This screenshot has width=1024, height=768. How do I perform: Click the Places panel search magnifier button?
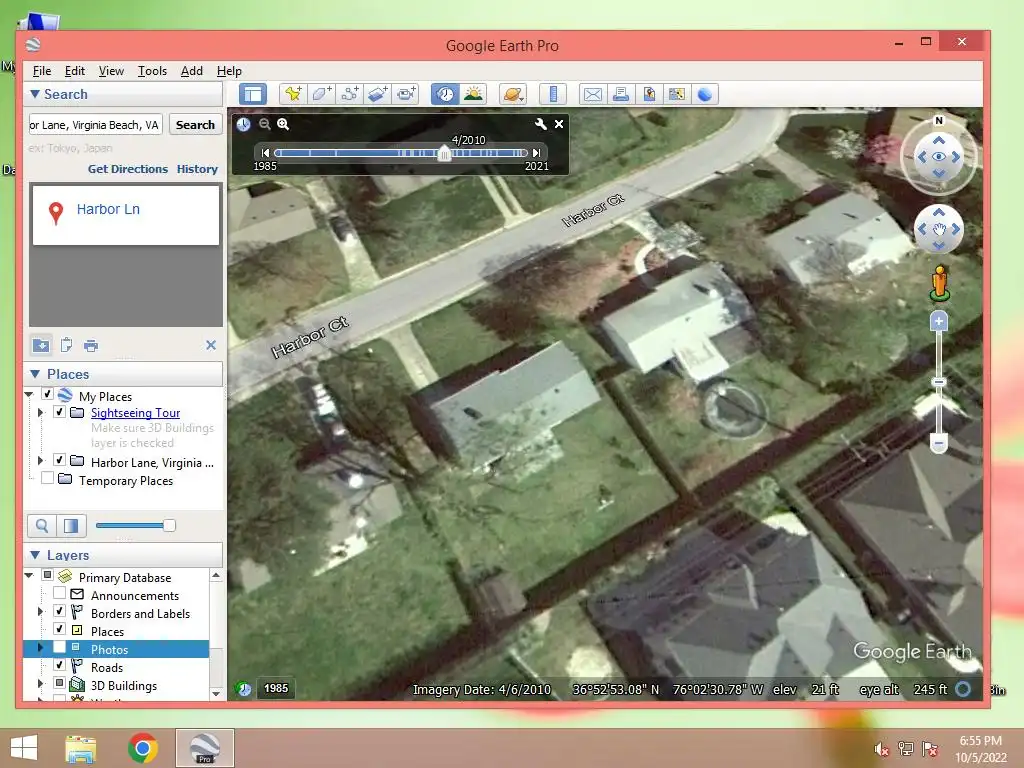point(42,526)
